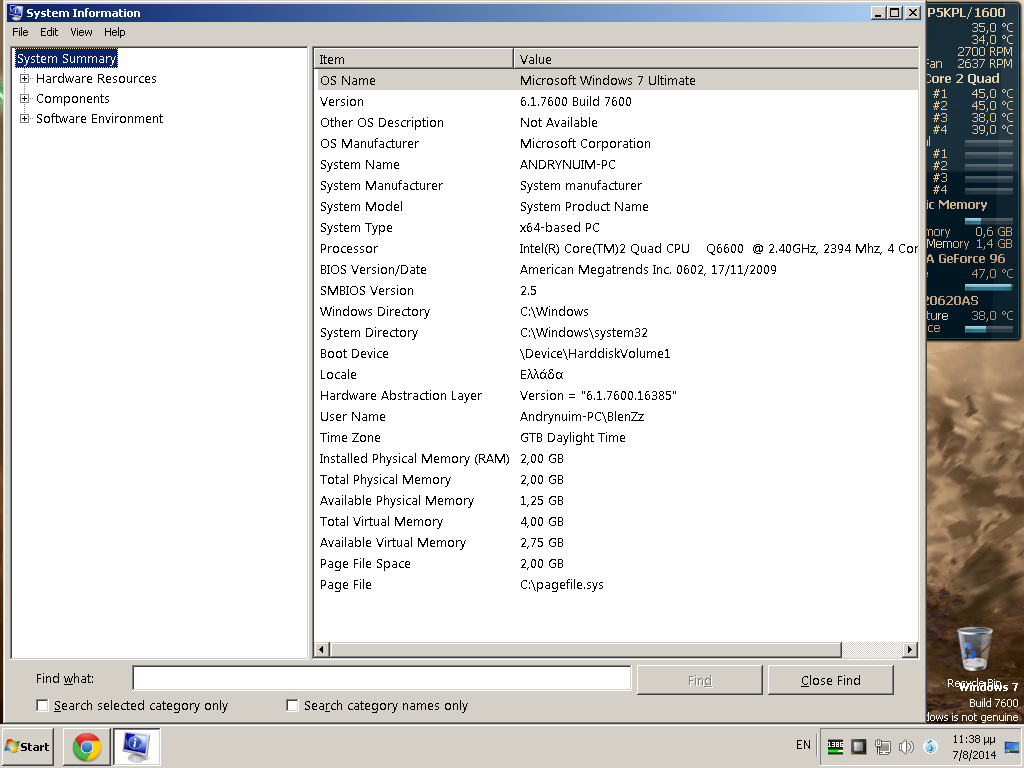Click the value 6.1.7600 Build 7600
Screen dimensions: 1024x768
(x=575, y=101)
